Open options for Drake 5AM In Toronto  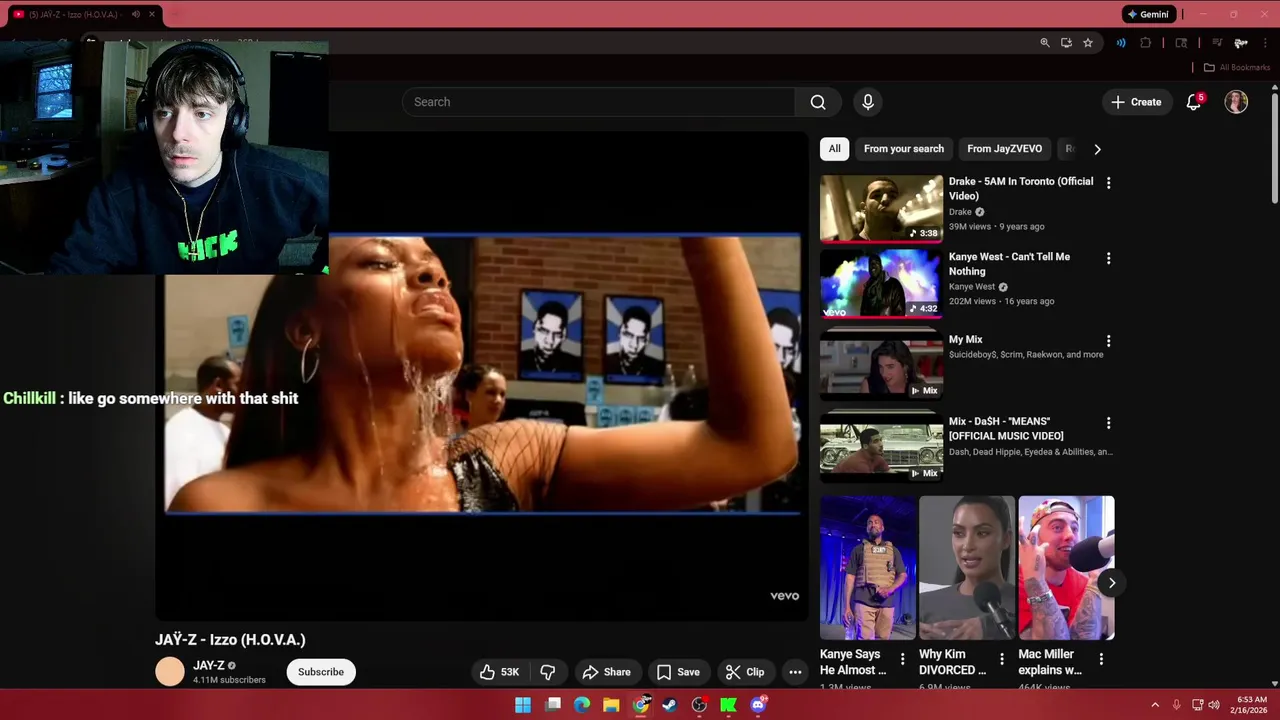[x=1108, y=183]
